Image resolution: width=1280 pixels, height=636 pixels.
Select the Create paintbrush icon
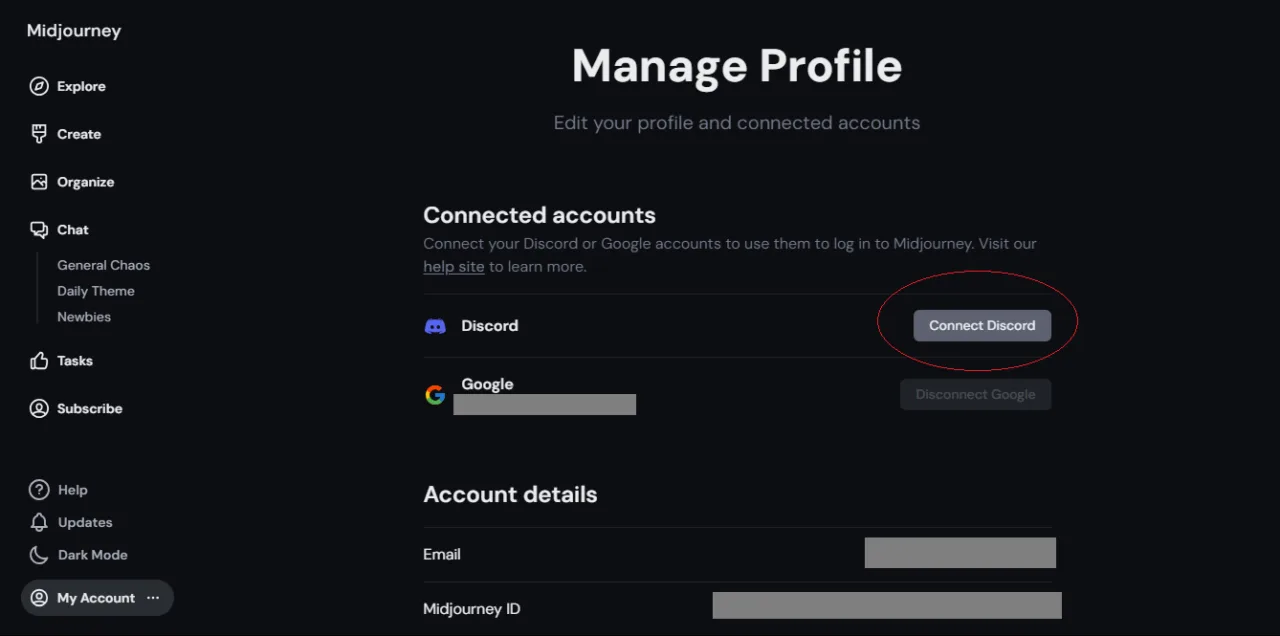tap(39, 134)
